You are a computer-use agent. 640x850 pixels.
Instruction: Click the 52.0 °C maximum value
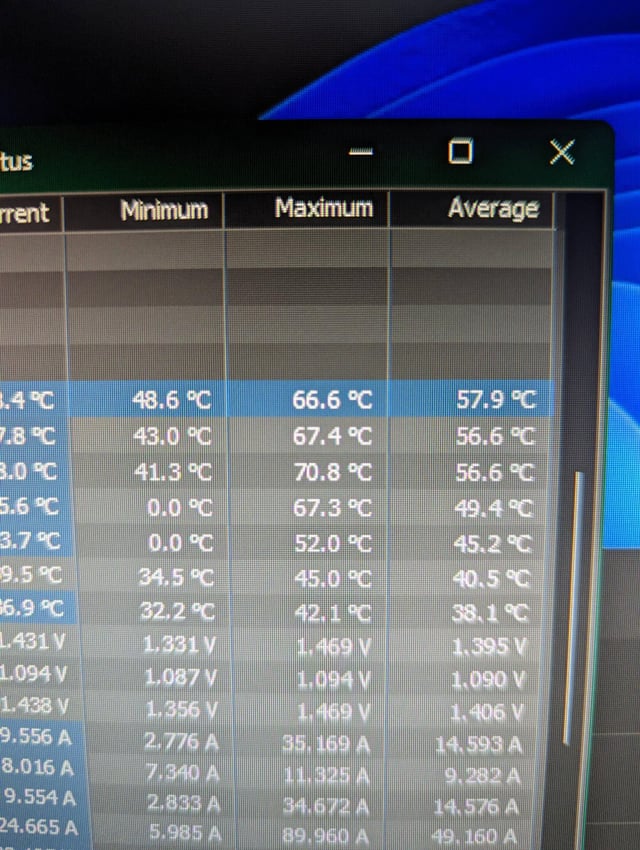(x=332, y=543)
